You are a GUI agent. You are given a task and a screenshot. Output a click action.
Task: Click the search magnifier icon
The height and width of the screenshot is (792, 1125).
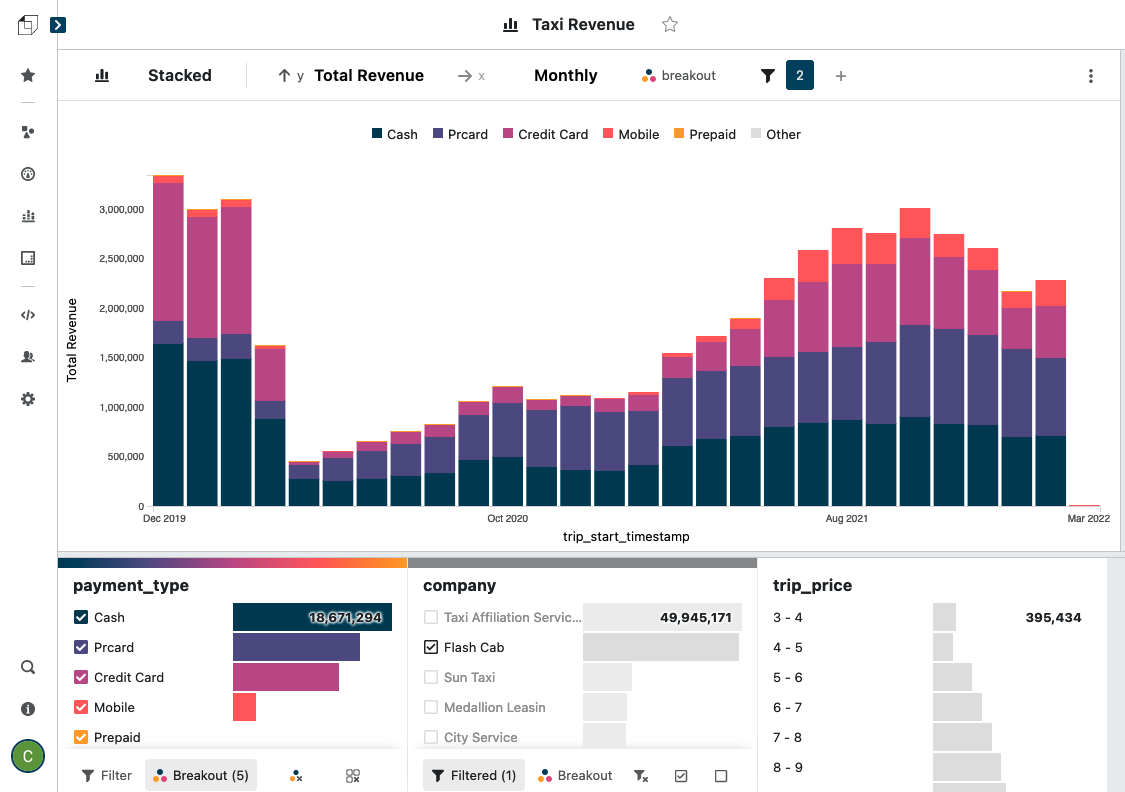tap(28, 668)
